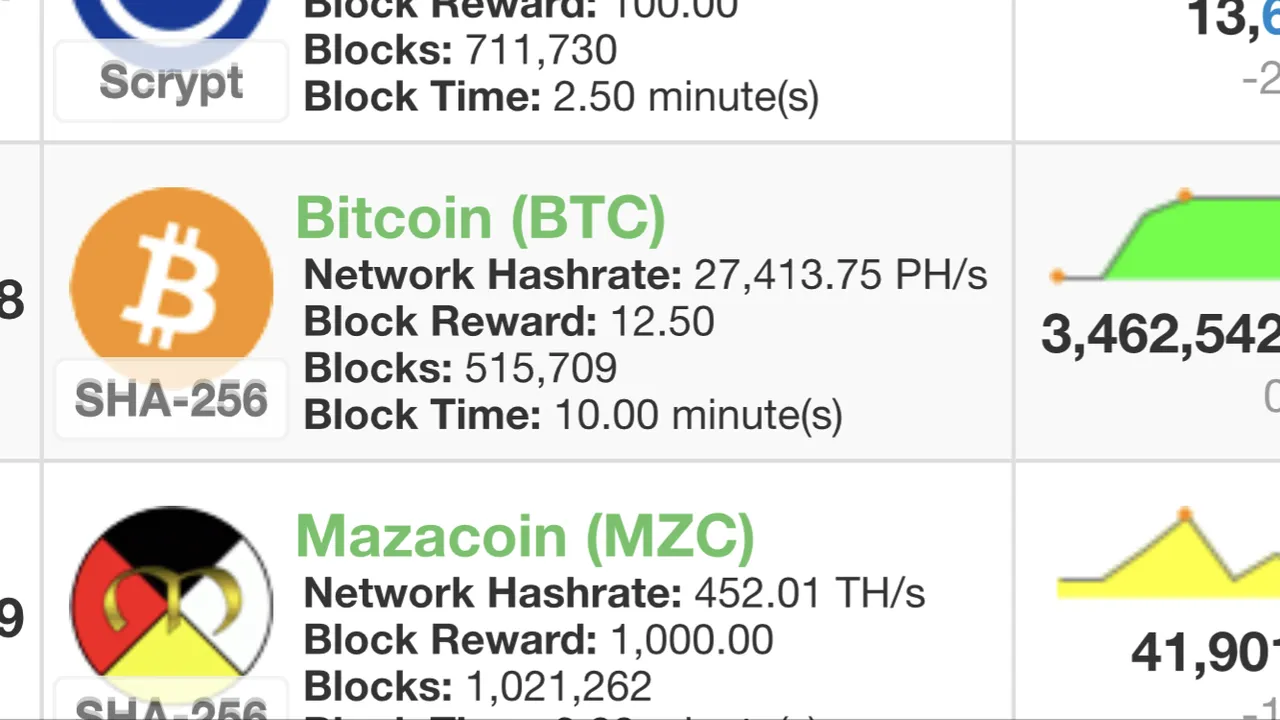This screenshot has height=720, width=1280.
Task: Click the Bitcoin difficulty value 3,462,542
Action: click(x=1160, y=335)
